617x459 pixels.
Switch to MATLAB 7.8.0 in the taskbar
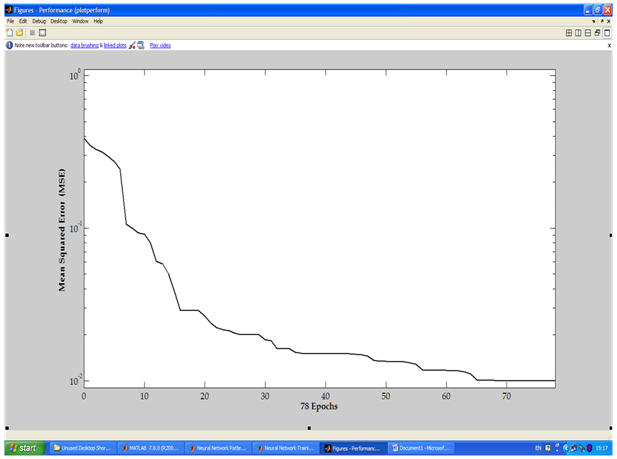[150, 448]
